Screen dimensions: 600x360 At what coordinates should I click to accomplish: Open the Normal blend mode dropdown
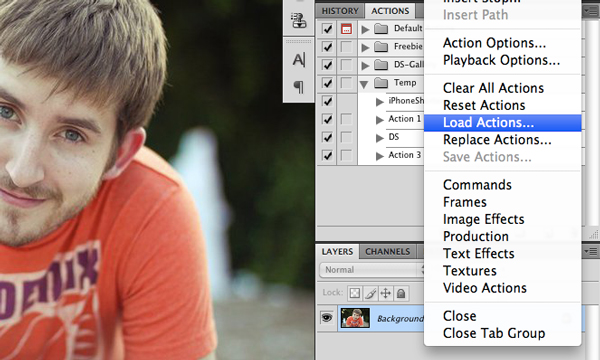[372, 270]
